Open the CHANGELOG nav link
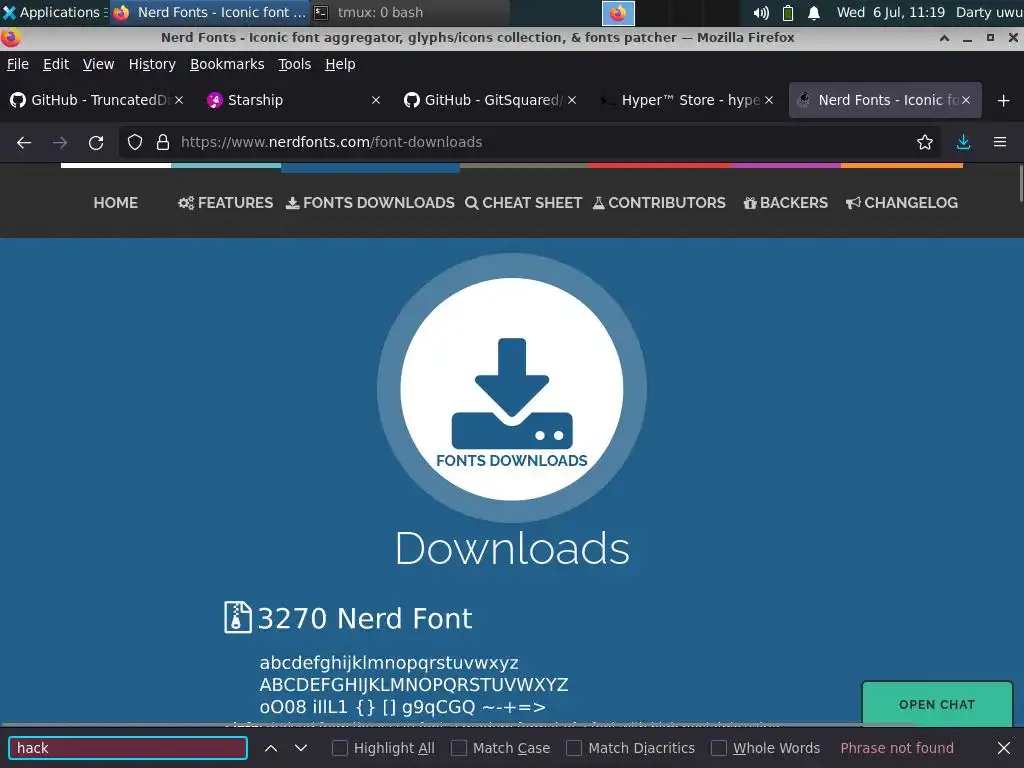This screenshot has height=768, width=1024. pos(902,203)
